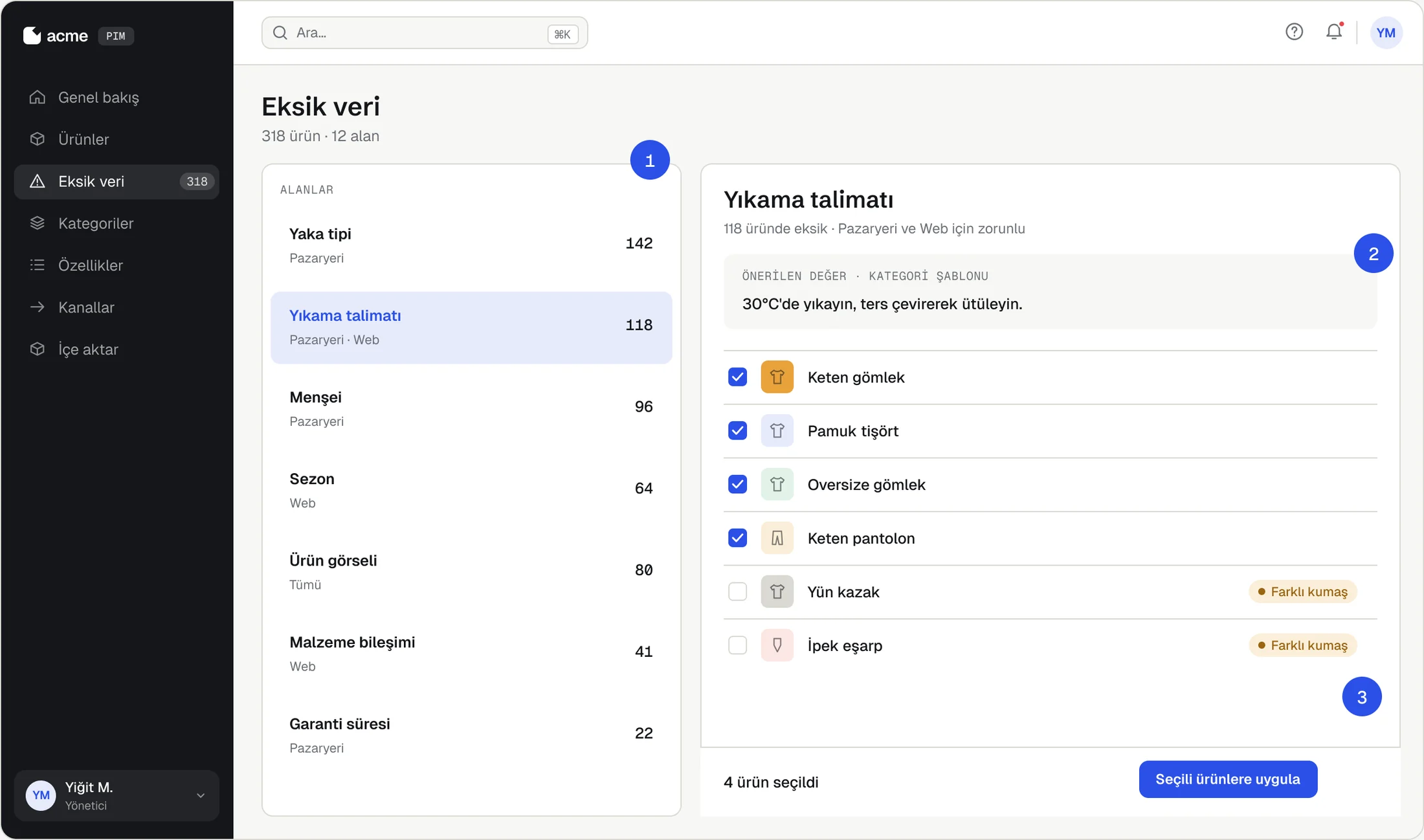This screenshot has width=1424, height=840.
Task: Go to Ürünler page
Action: pyautogui.click(x=117, y=139)
